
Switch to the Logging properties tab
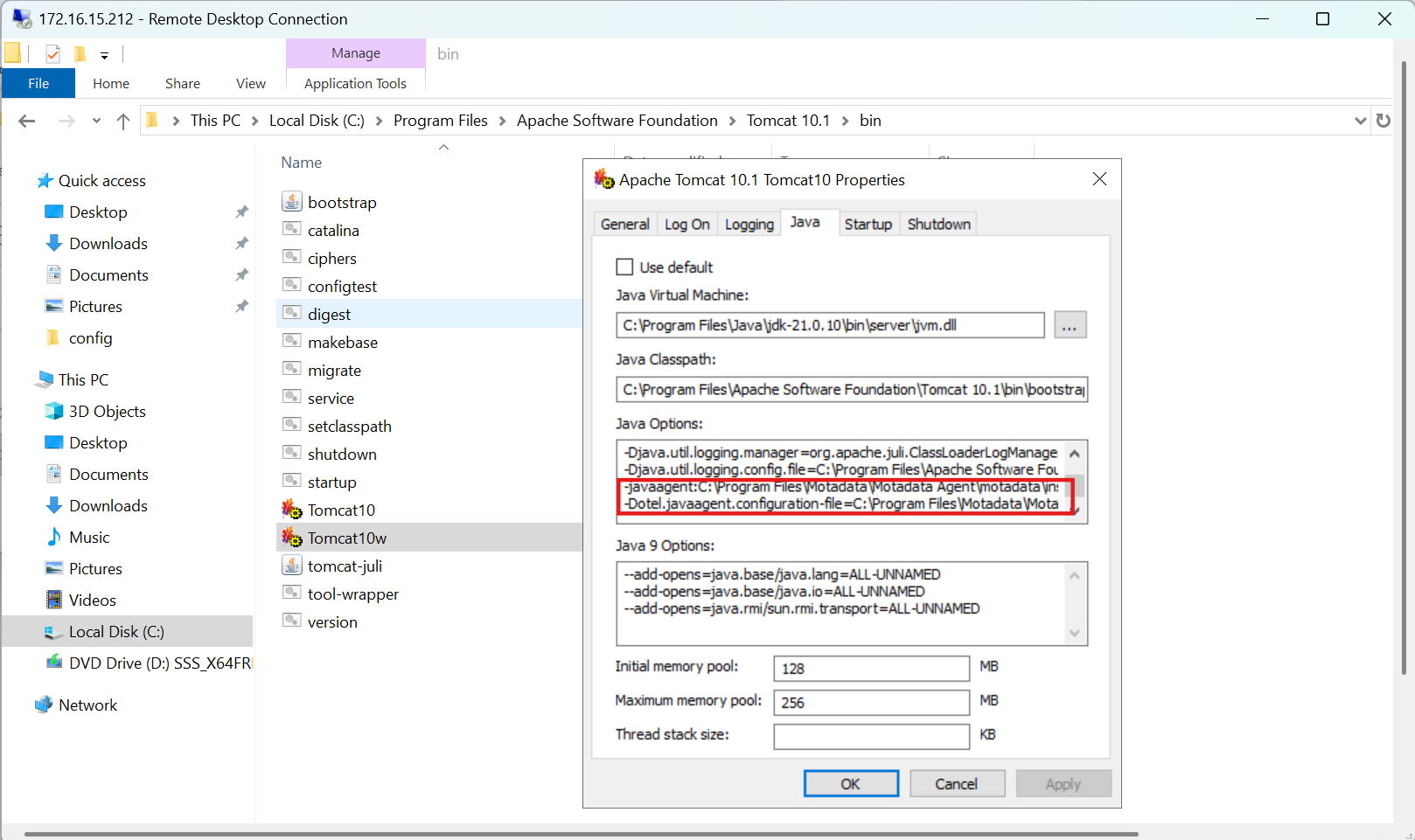point(749,224)
